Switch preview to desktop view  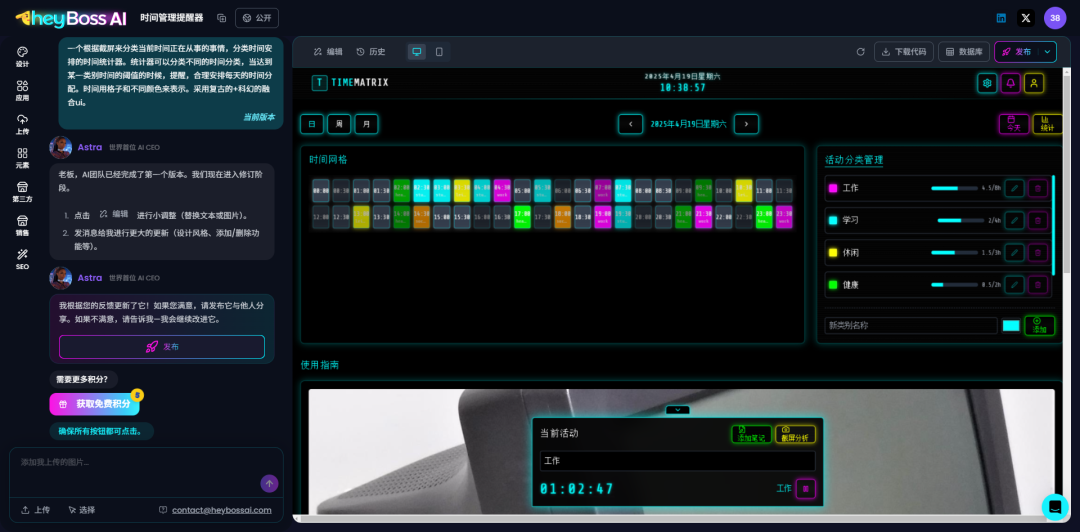click(417, 52)
